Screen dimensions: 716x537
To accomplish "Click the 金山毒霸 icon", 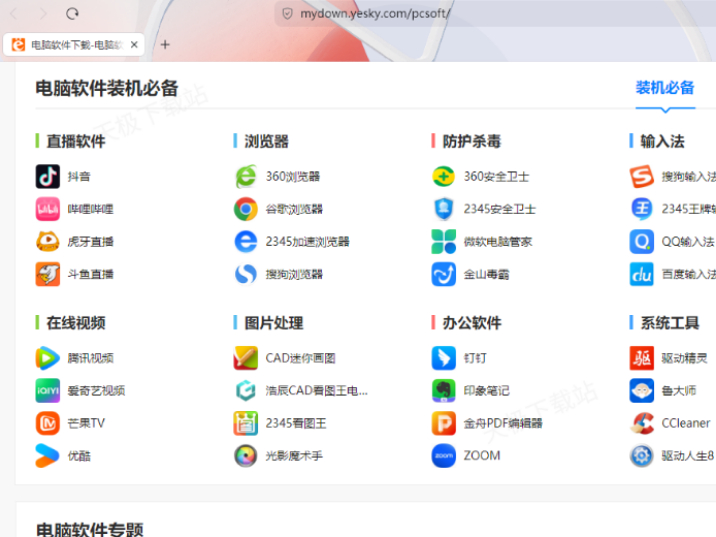I will coord(443,274).
